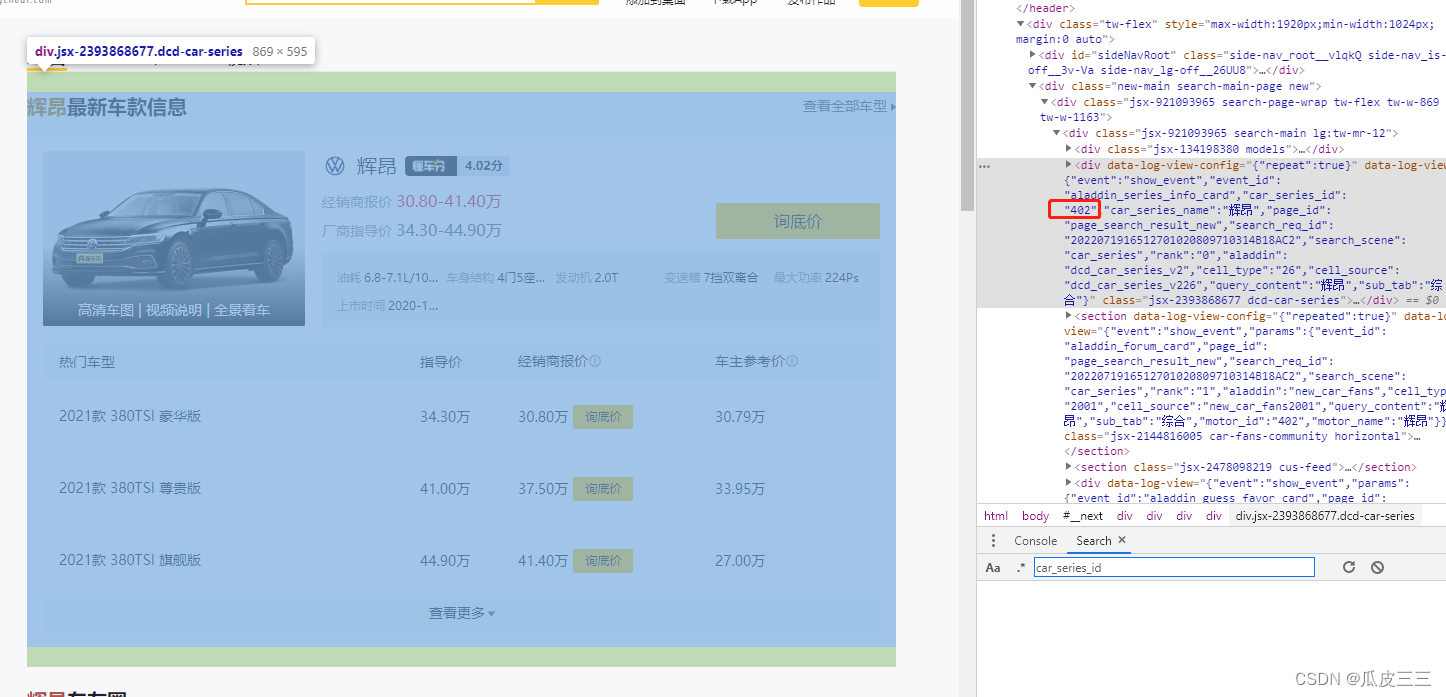Click the 44.90万 guide price cell

click(445, 561)
